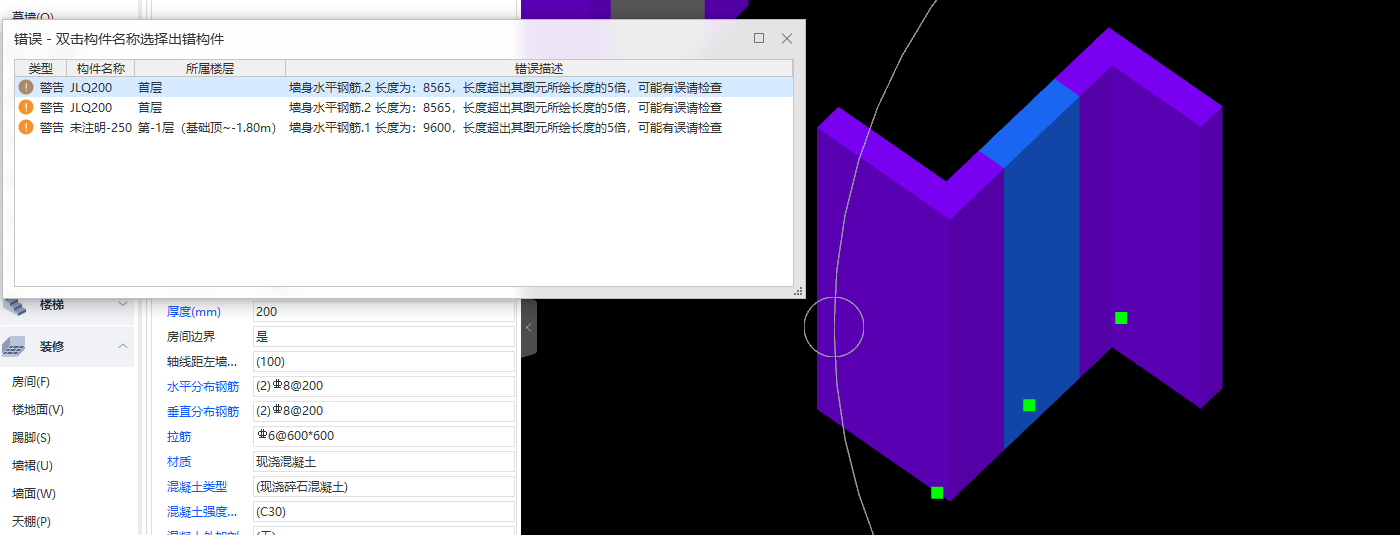Edit 垂直分布钢筋 value field

pos(384,411)
